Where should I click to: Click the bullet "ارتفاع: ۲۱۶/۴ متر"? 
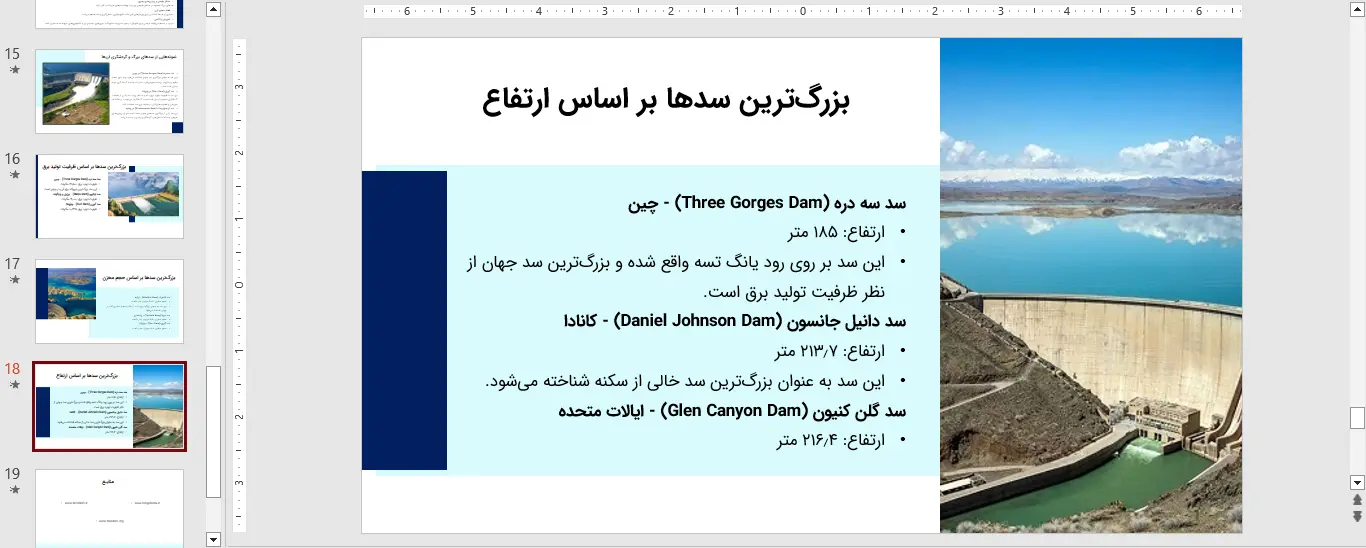(x=831, y=440)
